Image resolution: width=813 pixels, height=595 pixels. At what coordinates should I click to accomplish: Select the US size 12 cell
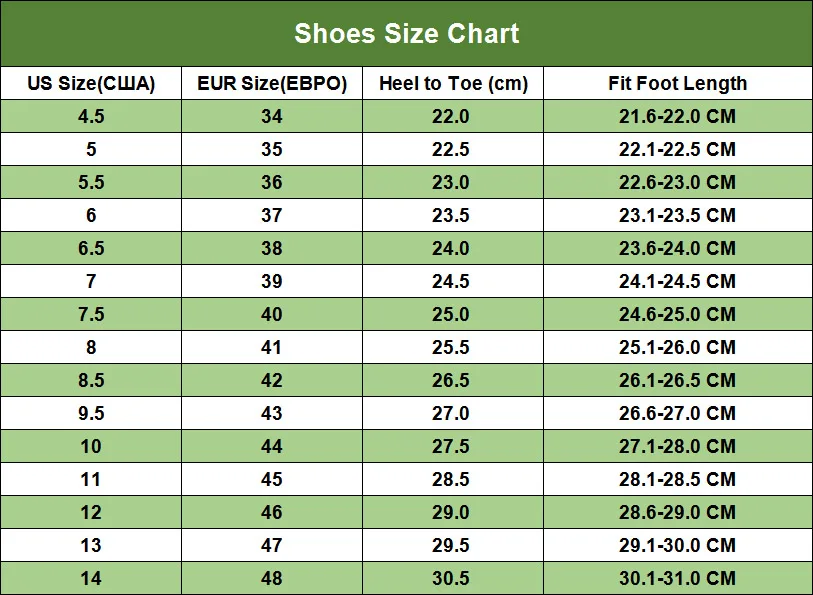point(91,512)
